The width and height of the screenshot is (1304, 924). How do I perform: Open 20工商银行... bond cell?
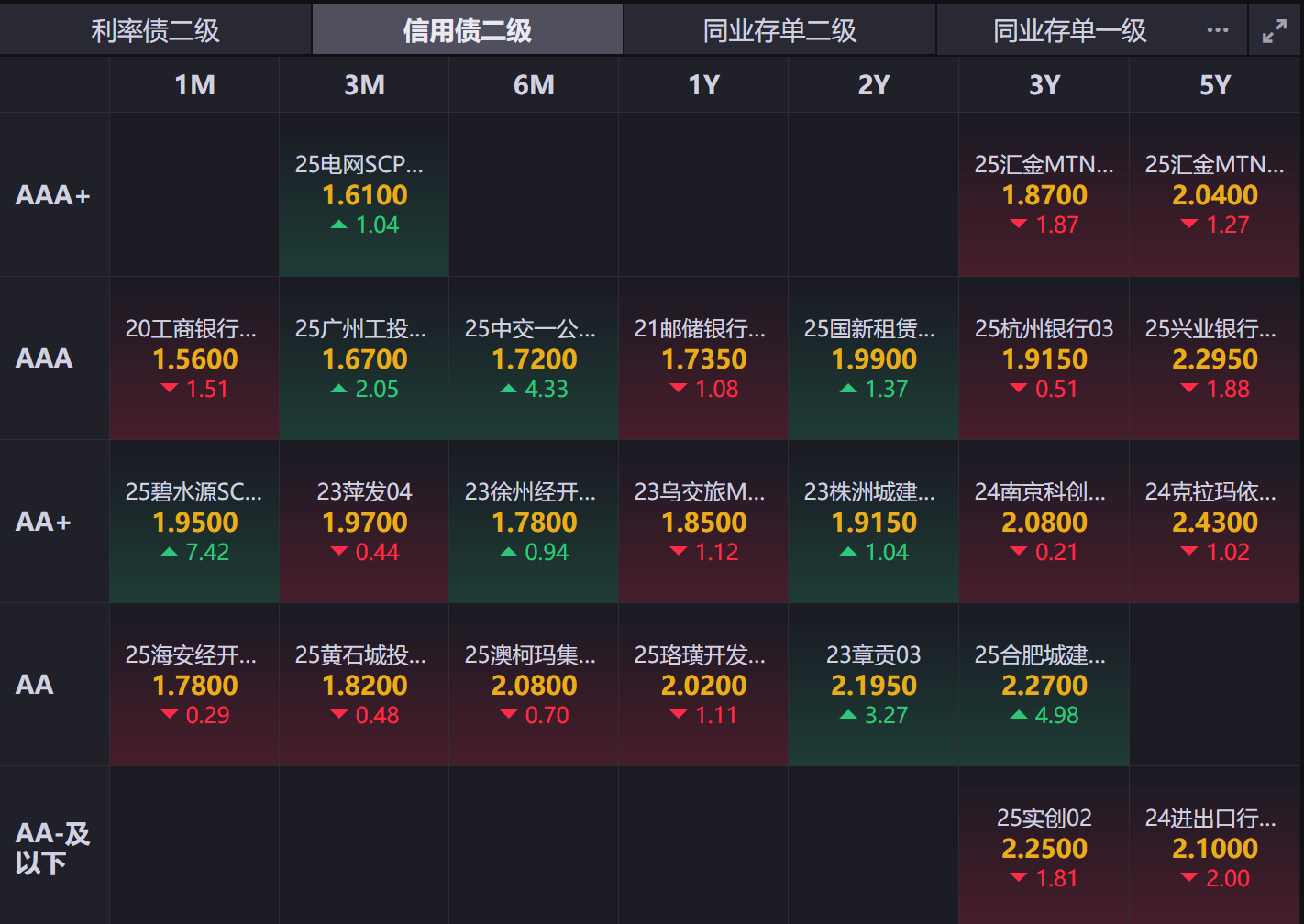[x=194, y=358]
